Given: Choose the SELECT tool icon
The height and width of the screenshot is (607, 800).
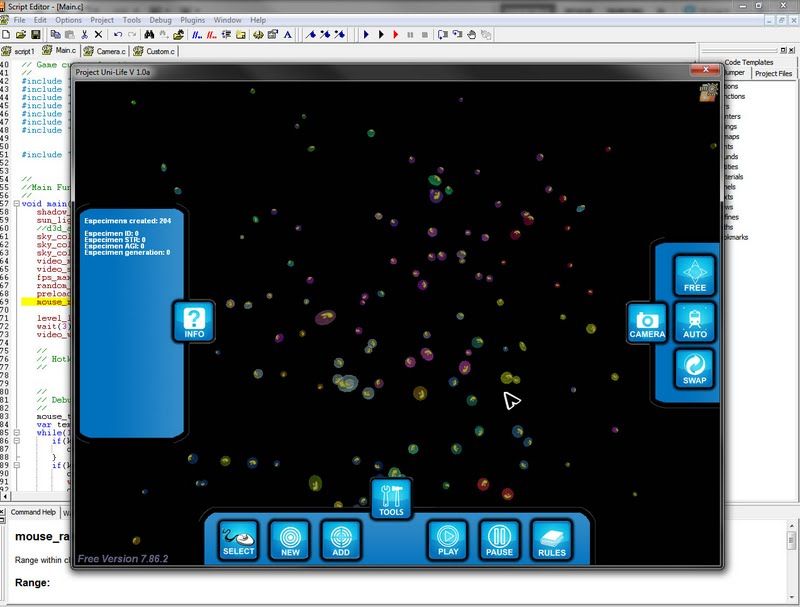Looking at the screenshot, I should pos(238,540).
